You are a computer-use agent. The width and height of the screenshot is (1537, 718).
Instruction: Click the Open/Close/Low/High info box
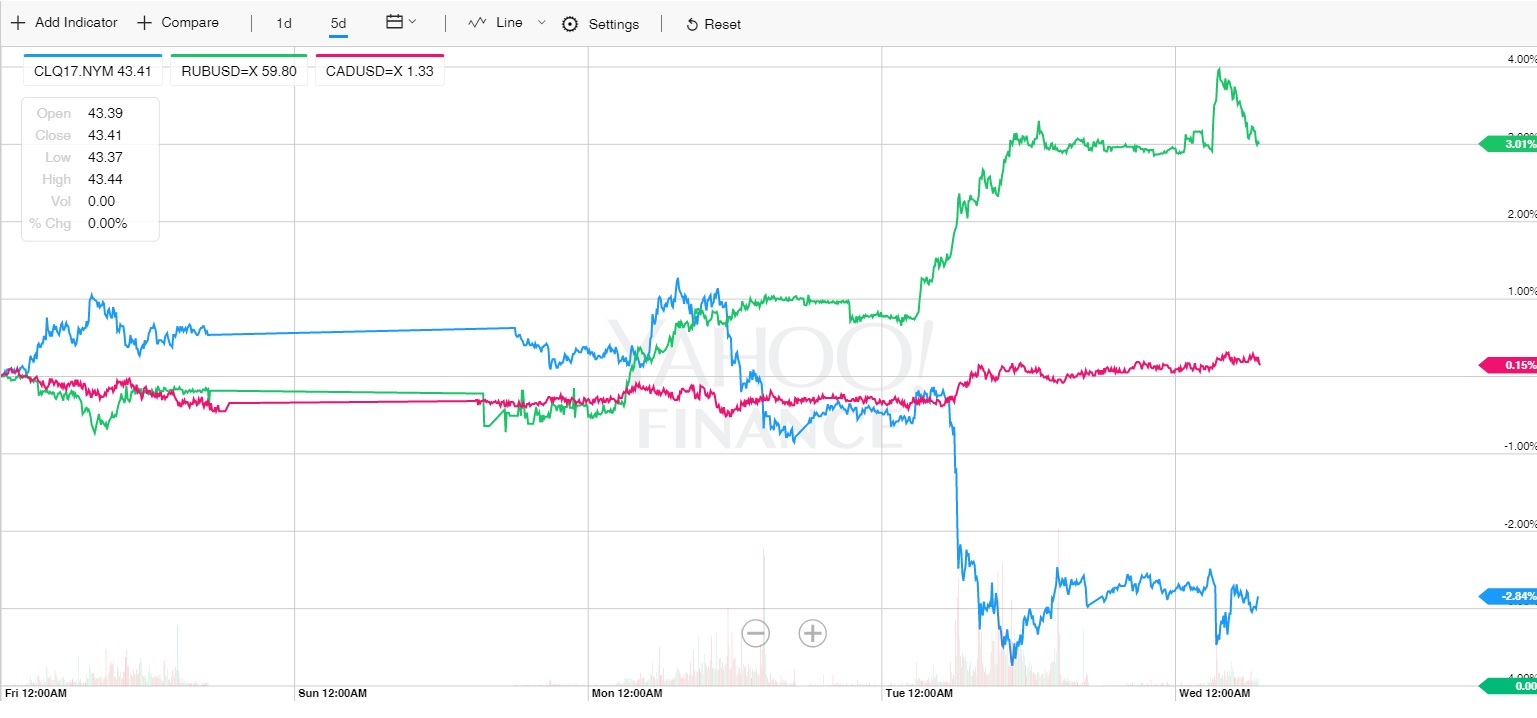tap(91, 168)
